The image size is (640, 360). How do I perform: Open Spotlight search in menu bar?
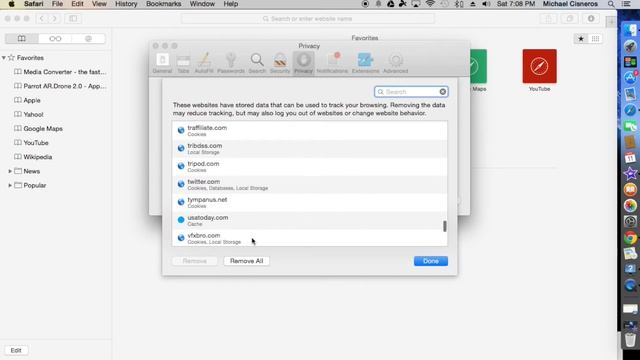611,4
